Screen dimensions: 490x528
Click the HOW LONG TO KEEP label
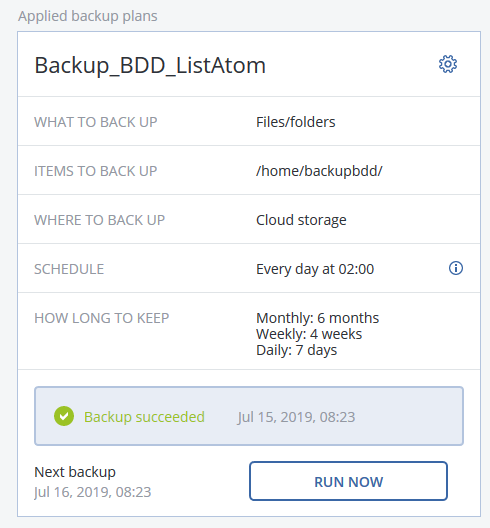coord(101,318)
